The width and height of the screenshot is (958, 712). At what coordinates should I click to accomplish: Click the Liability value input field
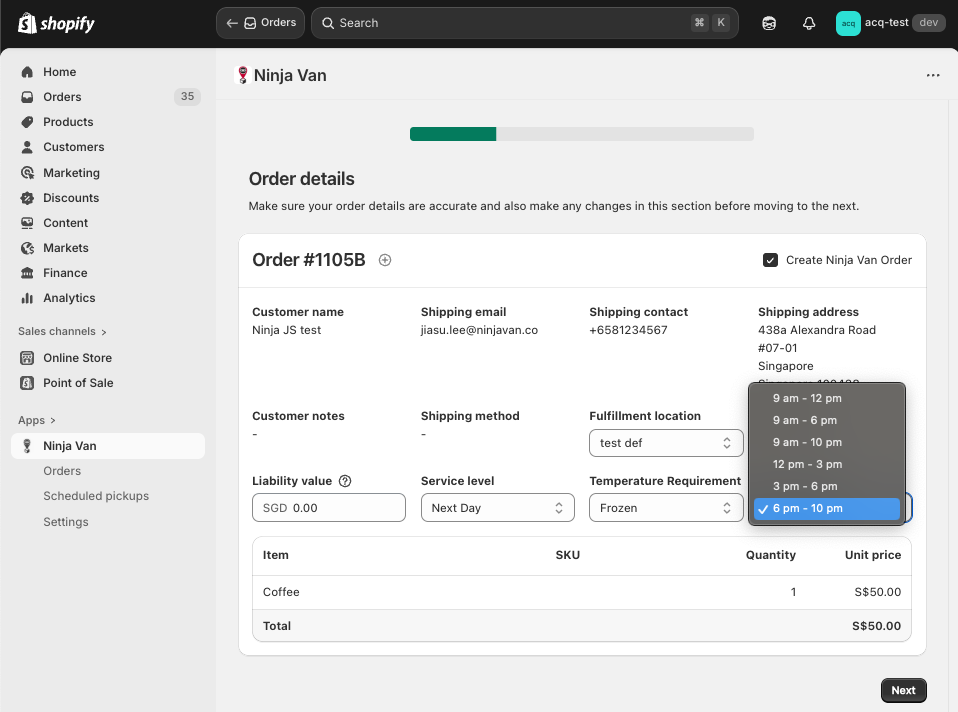pyautogui.click(x=345, y=508)
